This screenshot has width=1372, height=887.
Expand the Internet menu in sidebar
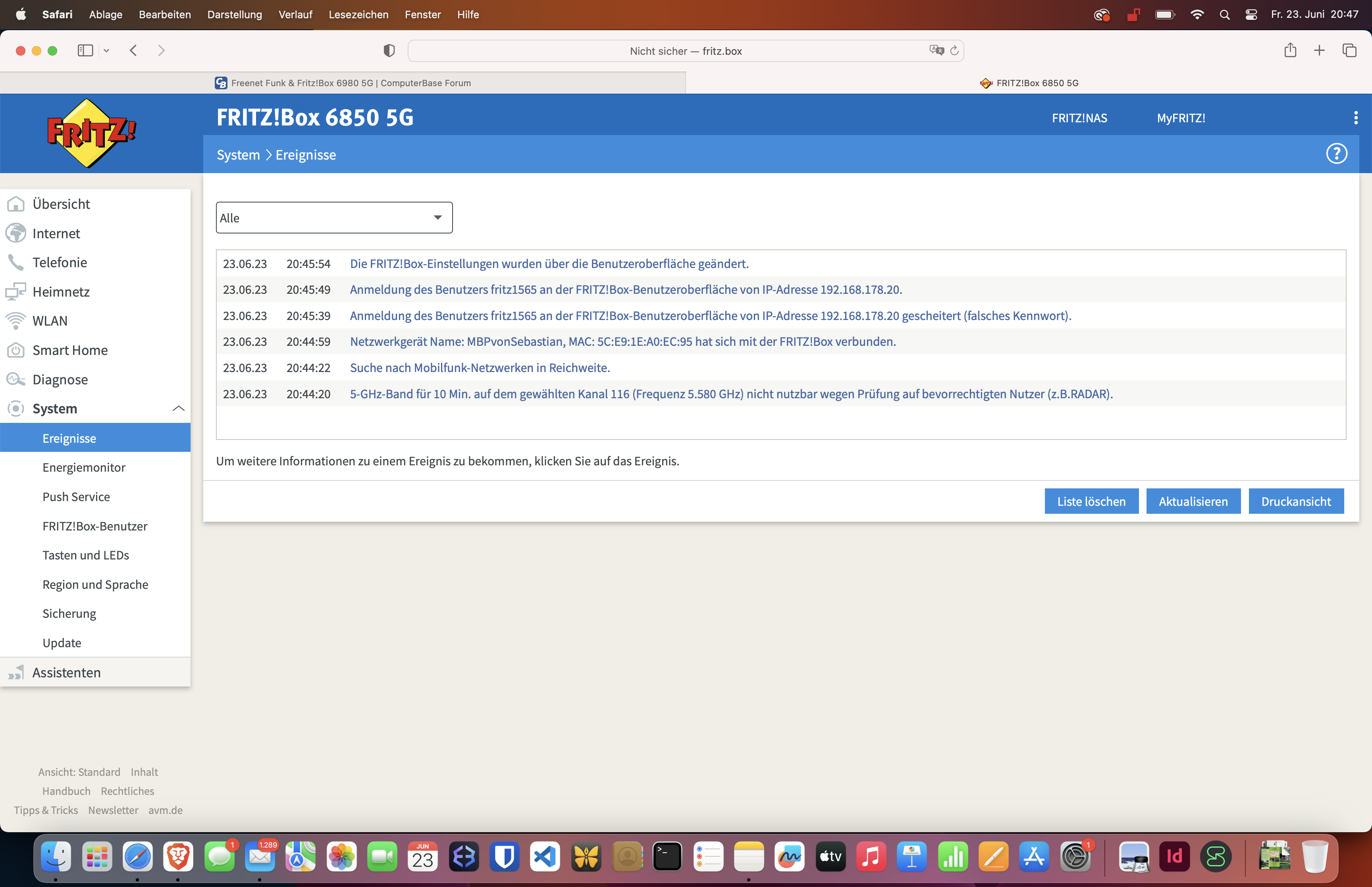56,233
